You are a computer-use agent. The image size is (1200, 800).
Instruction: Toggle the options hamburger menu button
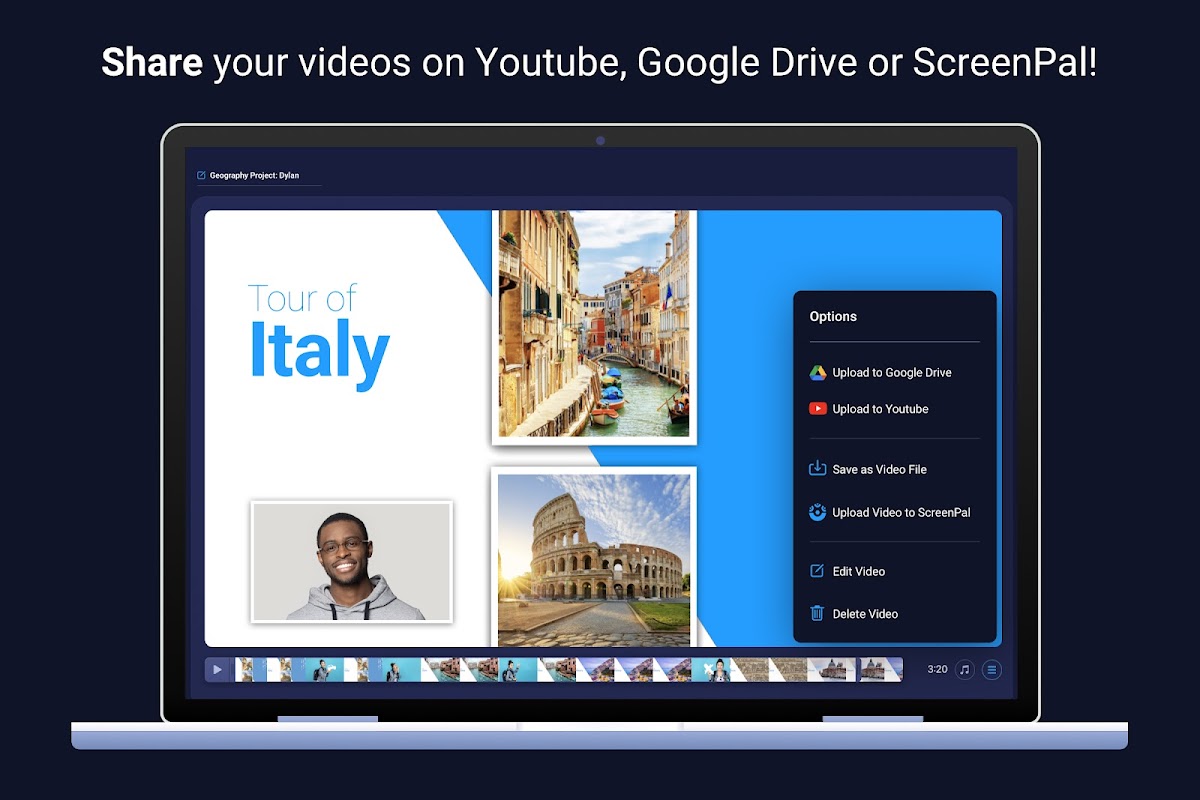click(991, 670)
